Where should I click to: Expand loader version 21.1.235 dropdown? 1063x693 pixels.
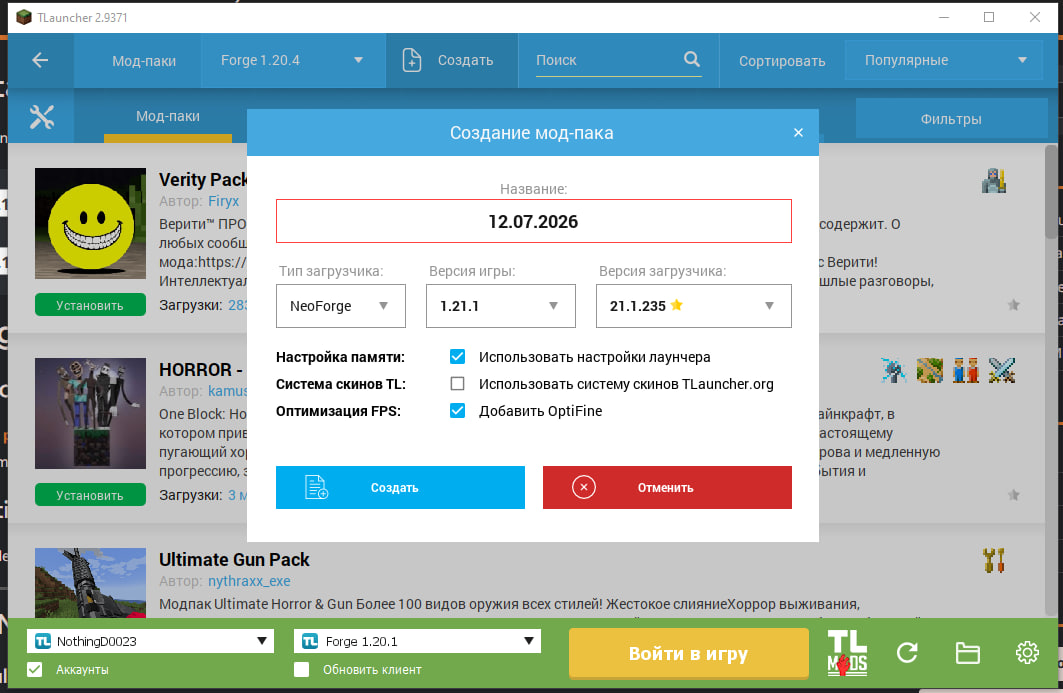(694, 306)
